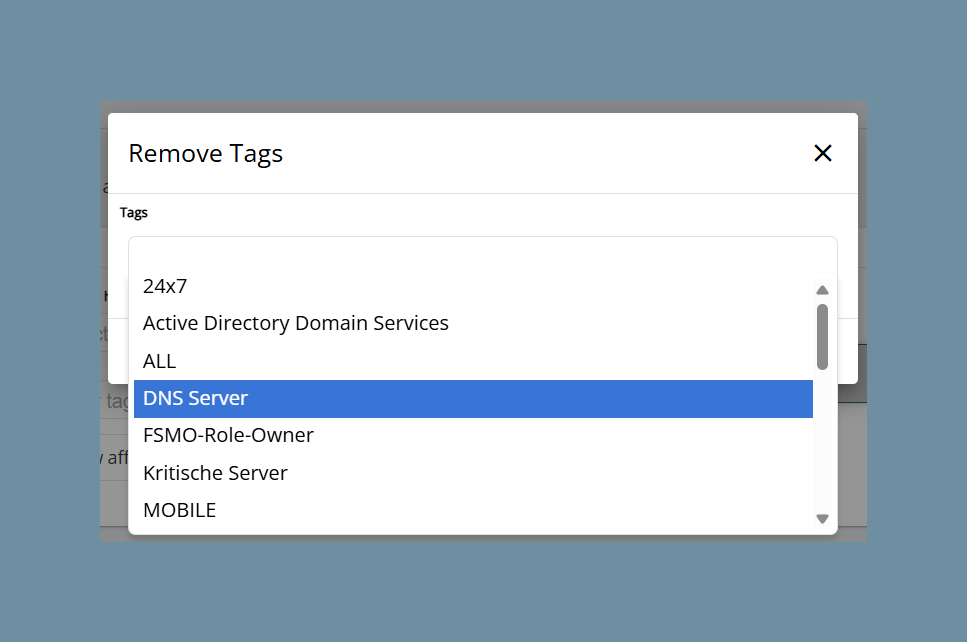
Task: Click the partially hidden 'aff' text behind dialog
Action: (x=117, y=458)
